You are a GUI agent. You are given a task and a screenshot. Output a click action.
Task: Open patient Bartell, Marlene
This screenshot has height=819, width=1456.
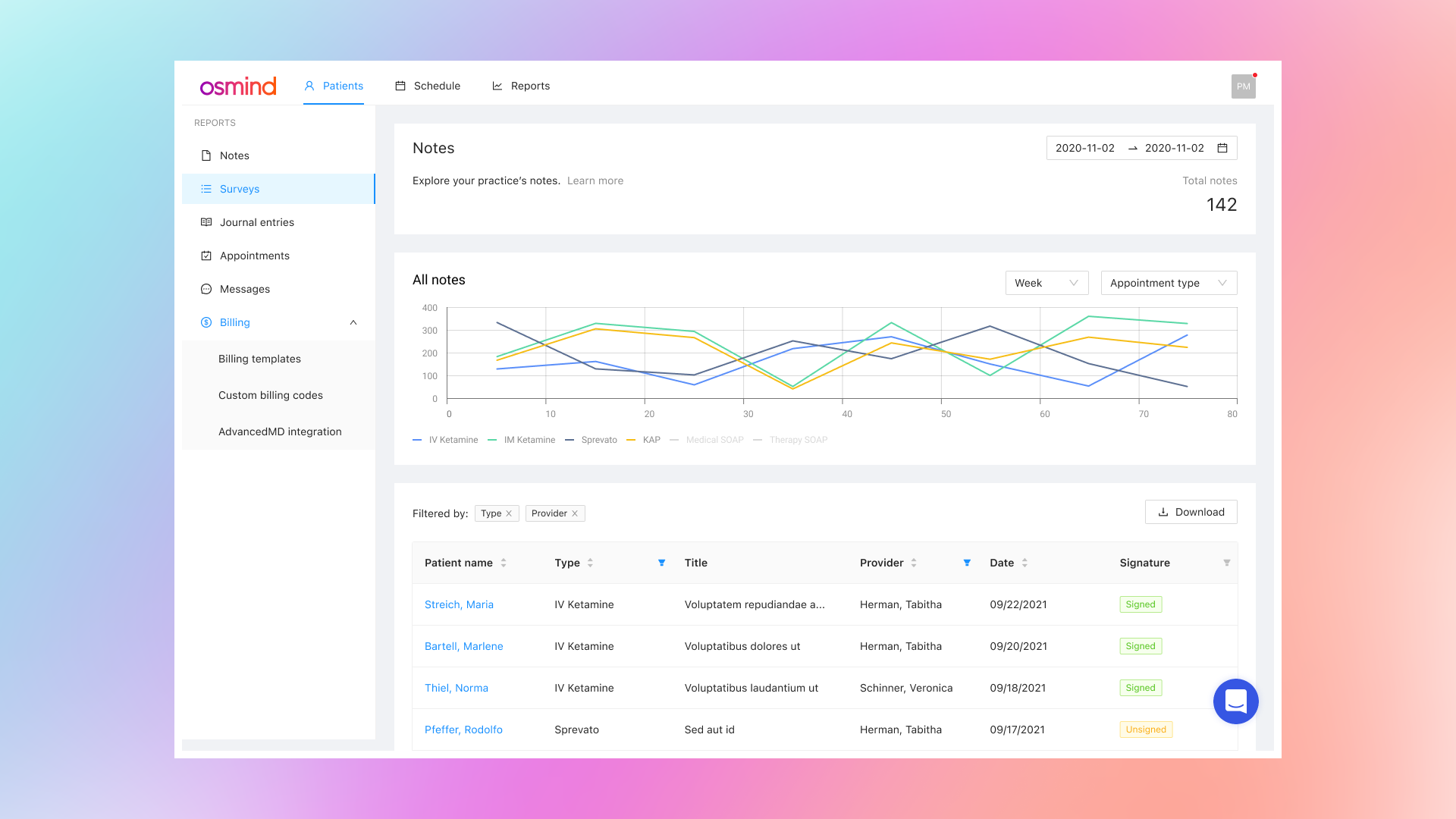464,646
